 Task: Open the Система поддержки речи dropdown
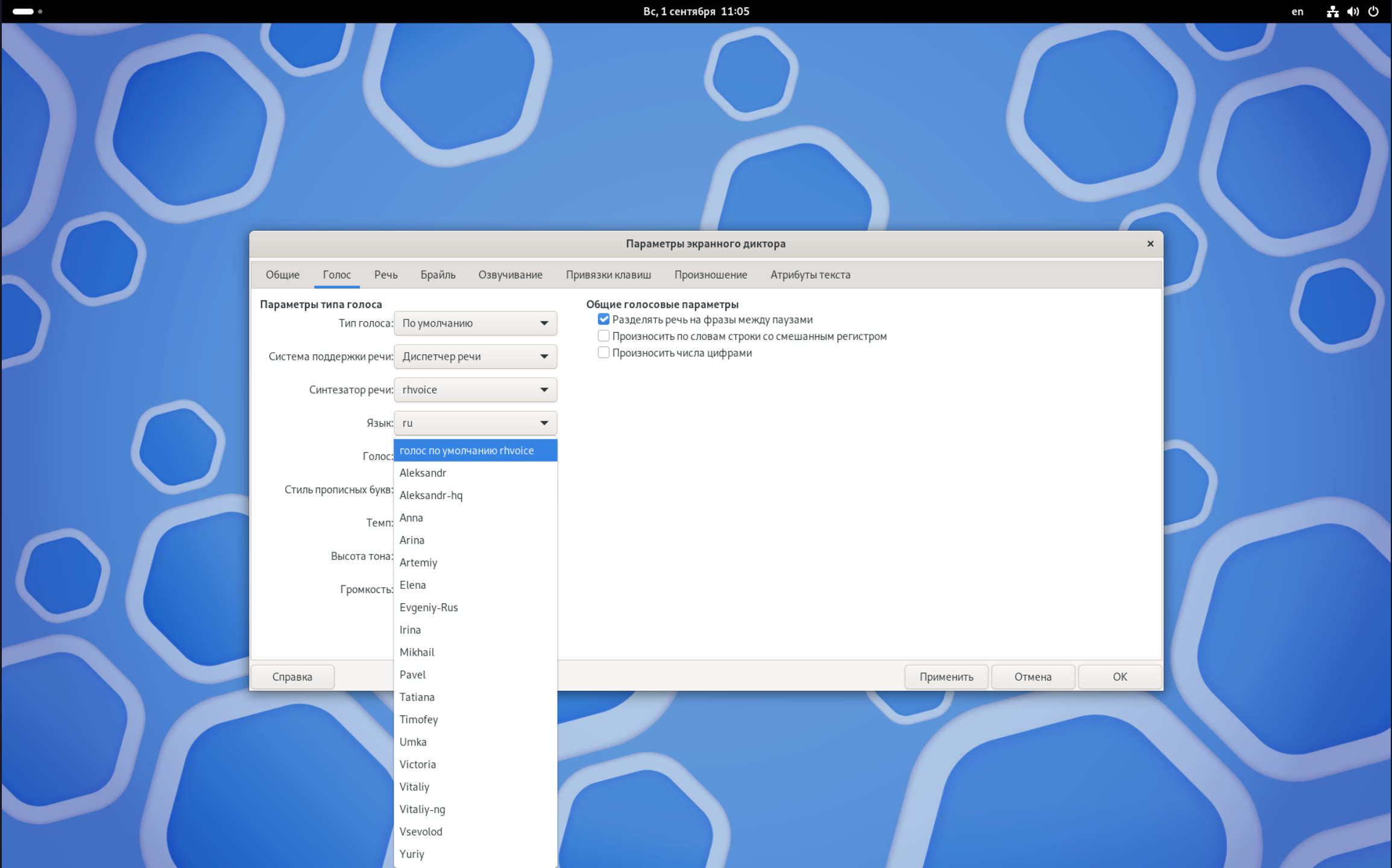coord(475,356)
